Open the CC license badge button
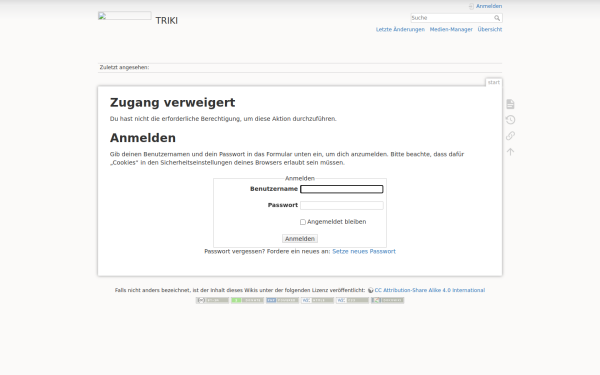Viewport: 600px width, 375px height. click(212, 300)
